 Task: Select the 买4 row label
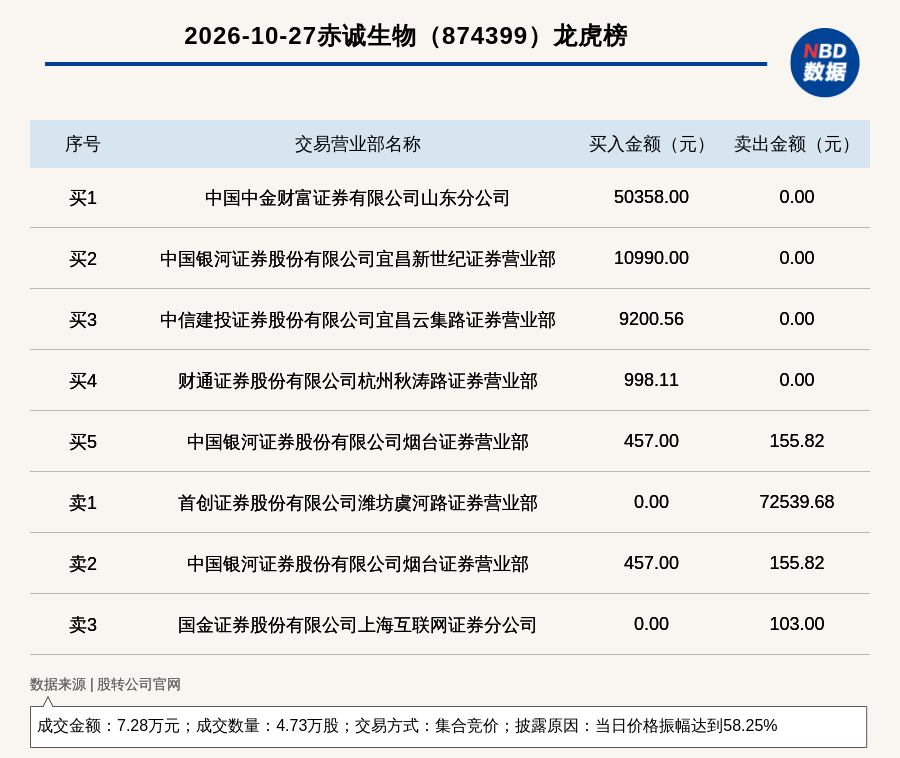coord(83,381)
